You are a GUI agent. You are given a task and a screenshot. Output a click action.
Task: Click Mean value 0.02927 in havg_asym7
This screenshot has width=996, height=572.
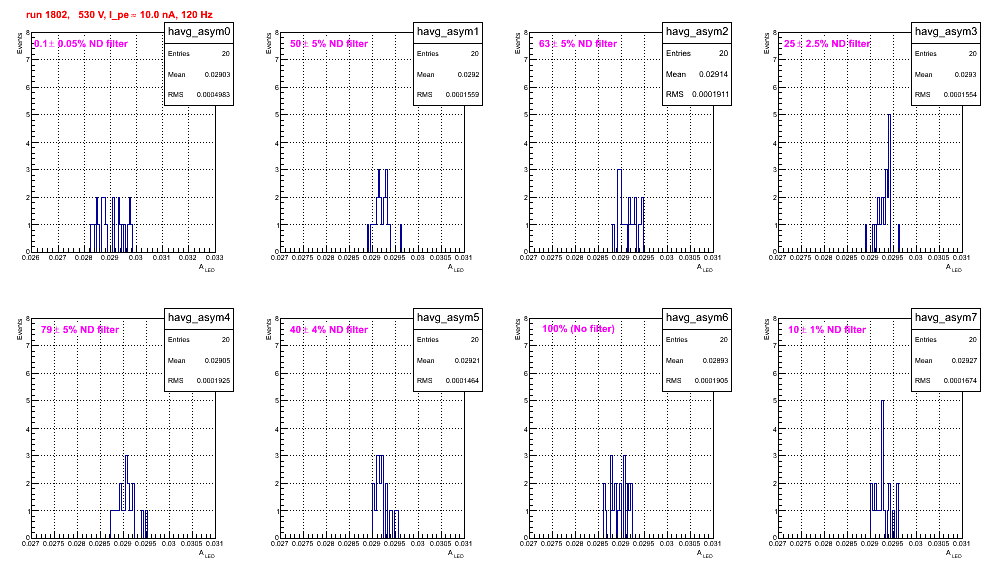964,360
